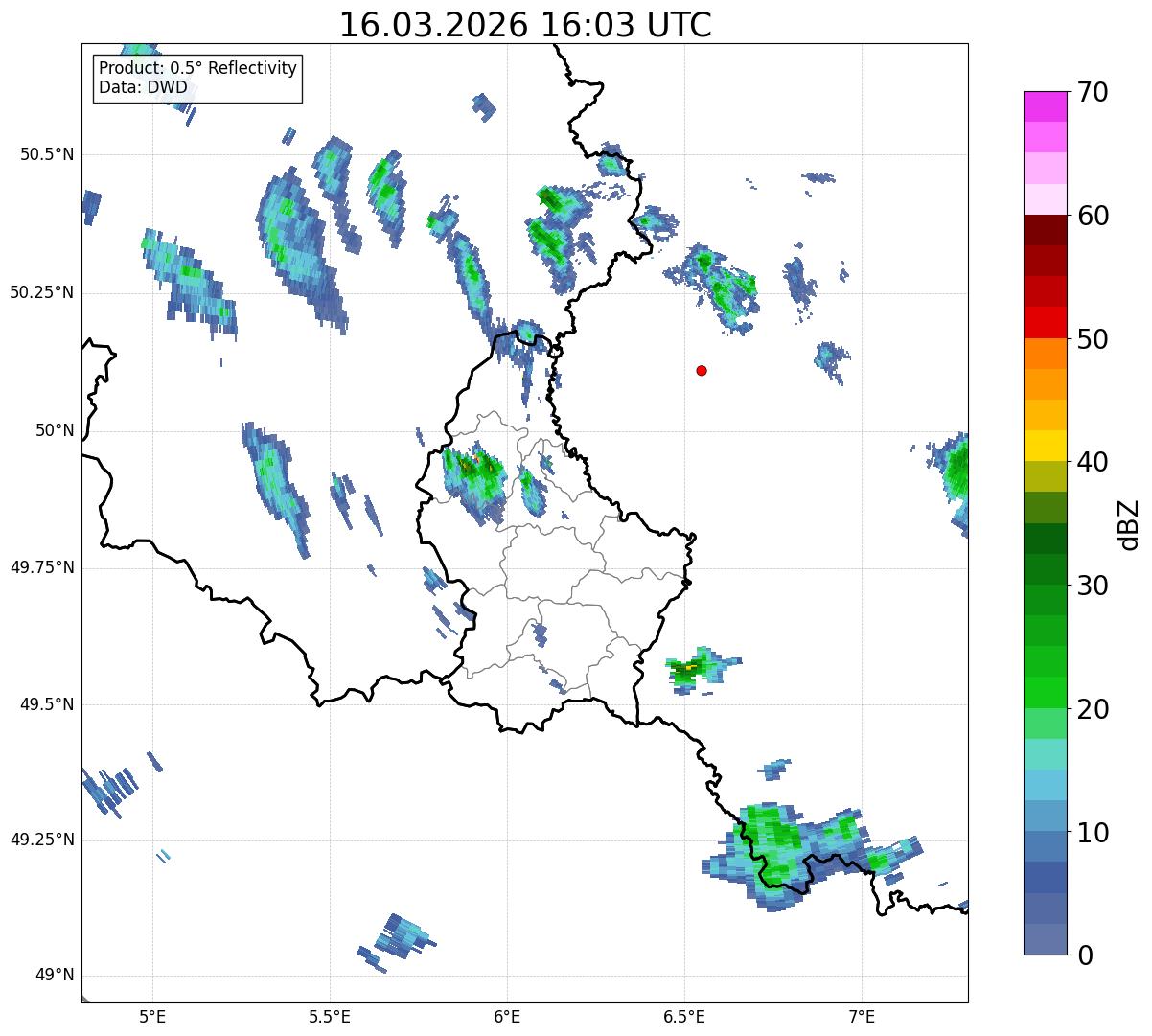1152x1036 pixels.
Task: Select the 30 tick label on colorbar
Action: pos(1093,586)
